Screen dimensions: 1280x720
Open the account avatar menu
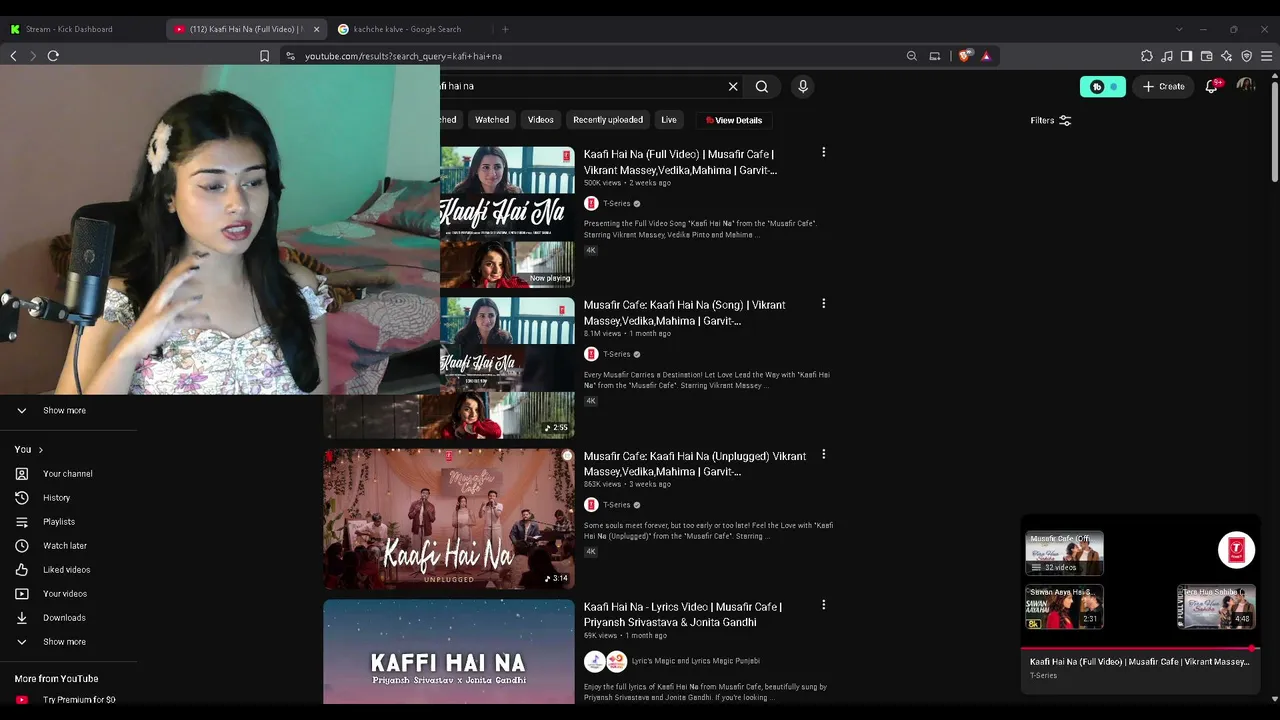point(1246,86)
